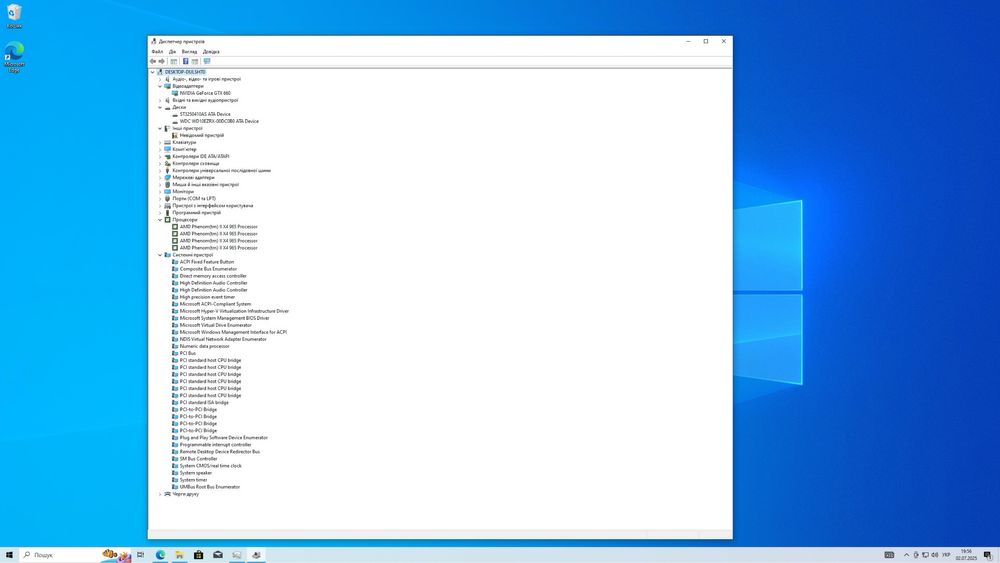Collapse the Інші пристрої node chevron
This screenshot has width=1000, height=563.
160,128
